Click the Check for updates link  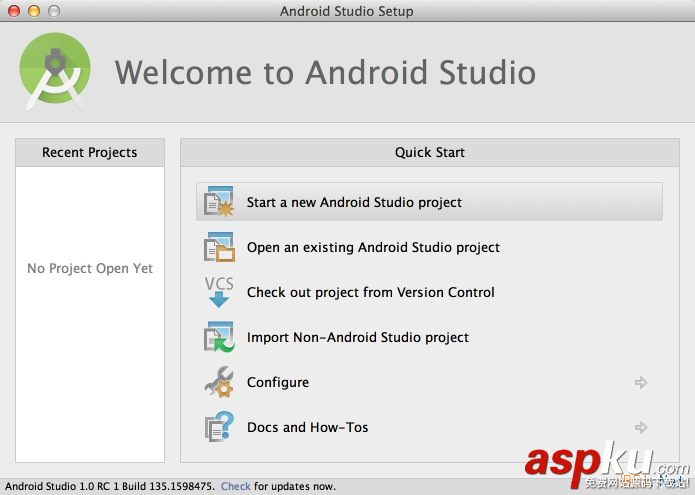tap(236, 486)
